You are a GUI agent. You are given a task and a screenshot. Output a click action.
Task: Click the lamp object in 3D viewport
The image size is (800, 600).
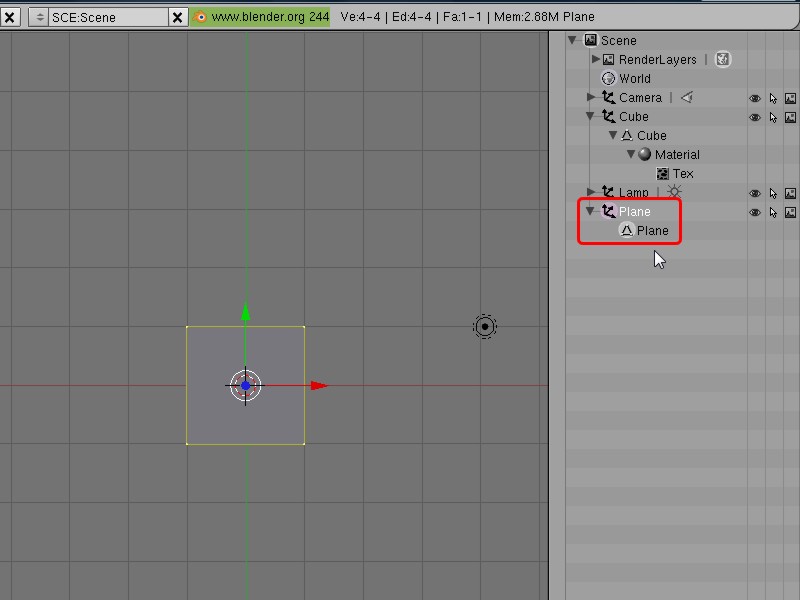point(485,327)
